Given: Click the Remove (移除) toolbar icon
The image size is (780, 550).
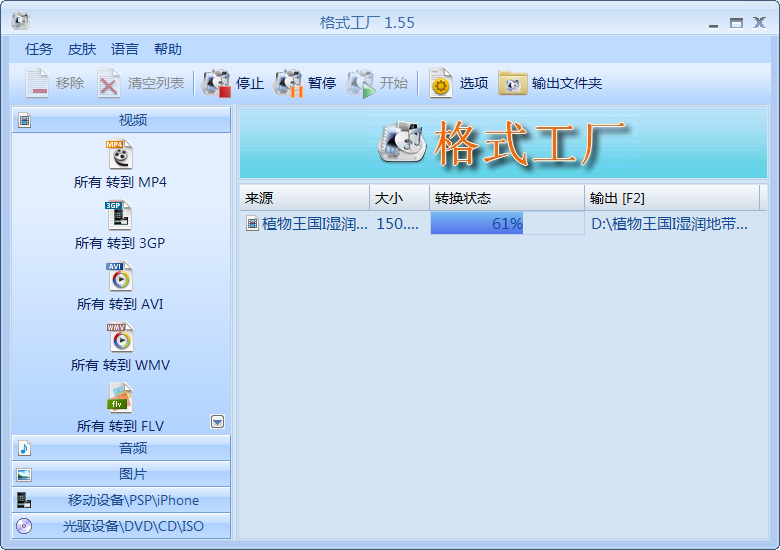Looking at the screenshot, I should pos(37,83).
